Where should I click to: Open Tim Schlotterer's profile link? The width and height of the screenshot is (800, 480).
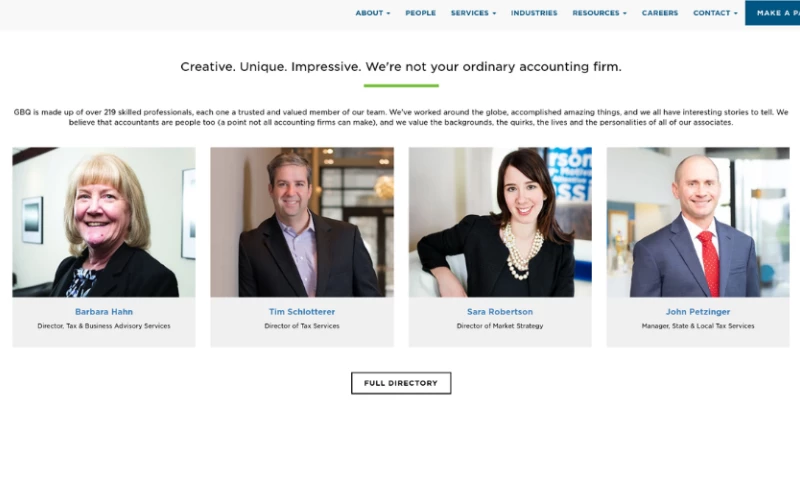point(302,312)
